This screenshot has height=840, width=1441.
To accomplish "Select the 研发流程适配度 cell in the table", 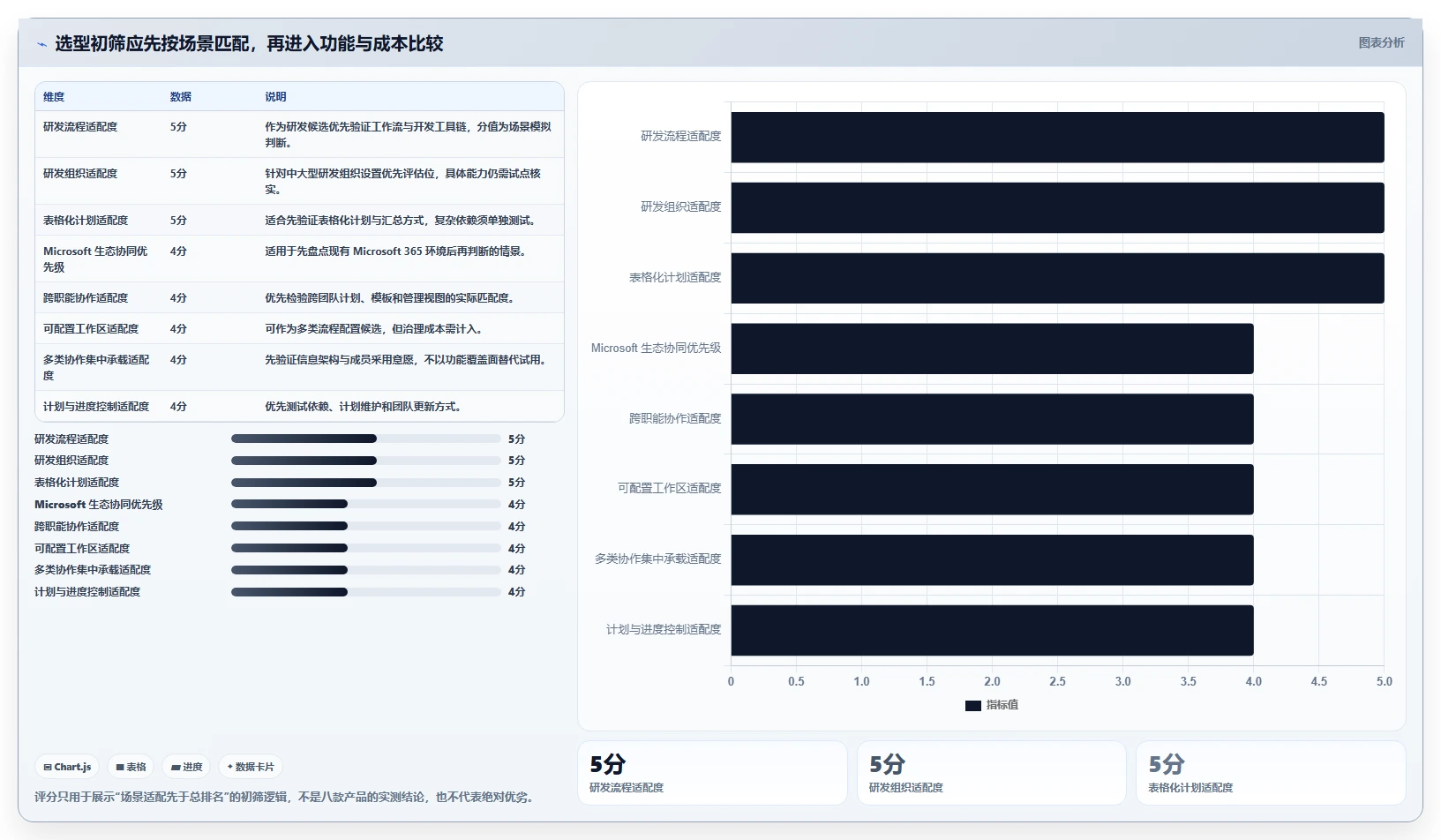I will point(80,127).
